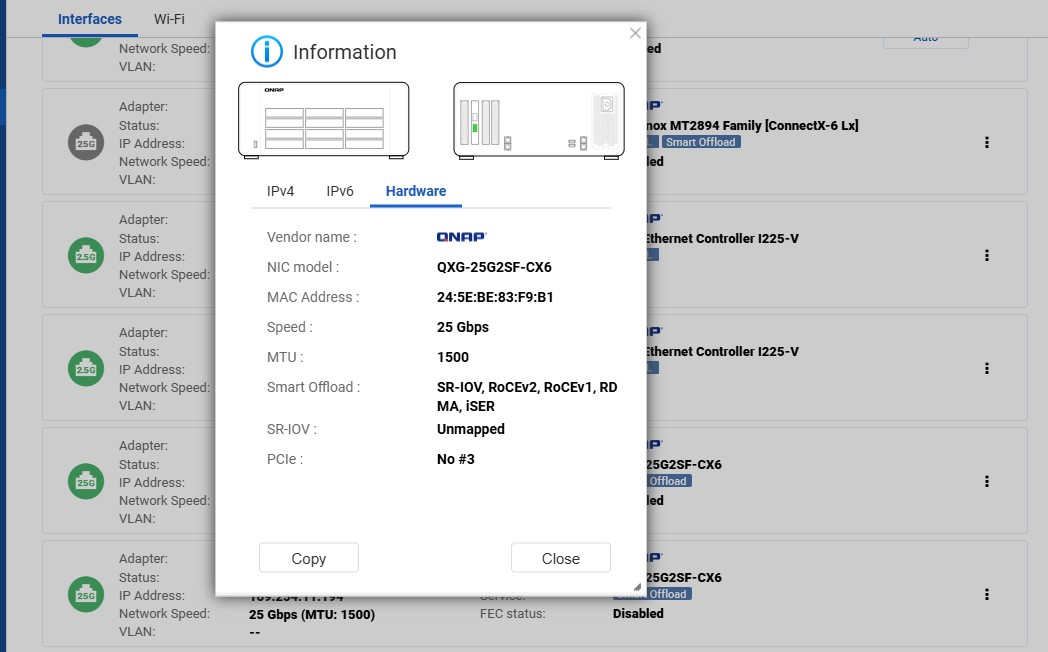Screen dimensions: 1048x652
Task: Open the Interfaces tab
Action: pyautogui.click(x=90, y=19)
